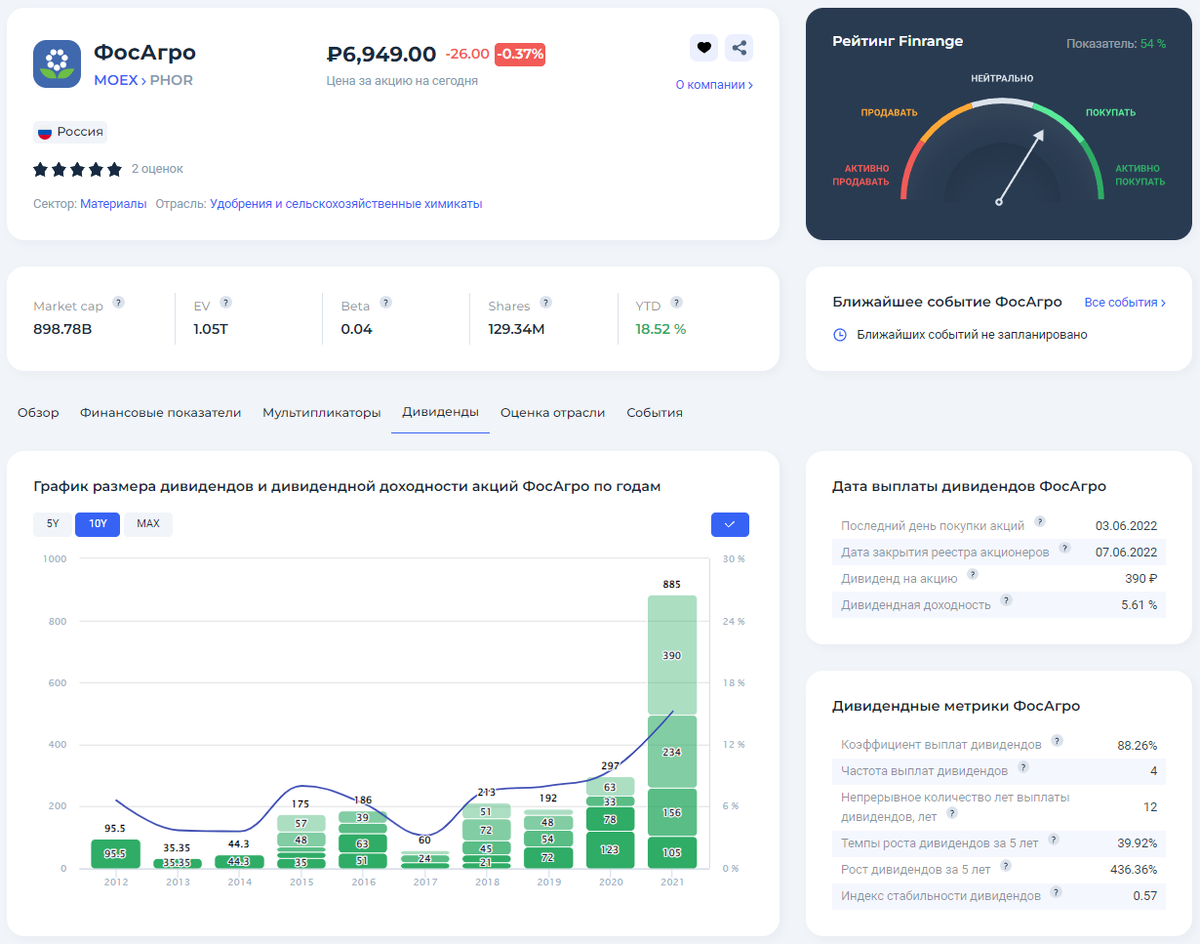The image size is (1200, 944).
Task: Click the question icon beside YTD
Action: click(677, 302)
